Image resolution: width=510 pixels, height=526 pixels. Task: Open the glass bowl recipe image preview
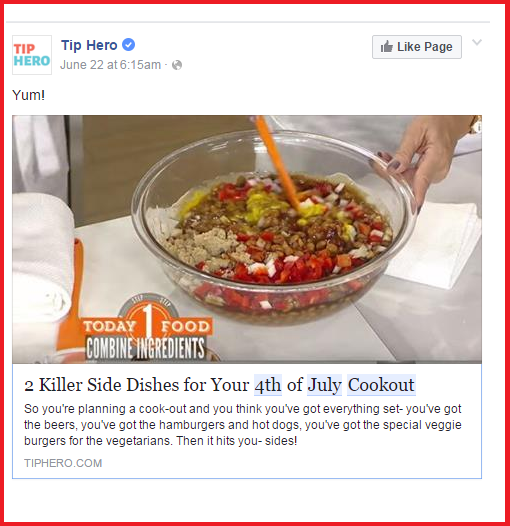click(x=247, y=239)
